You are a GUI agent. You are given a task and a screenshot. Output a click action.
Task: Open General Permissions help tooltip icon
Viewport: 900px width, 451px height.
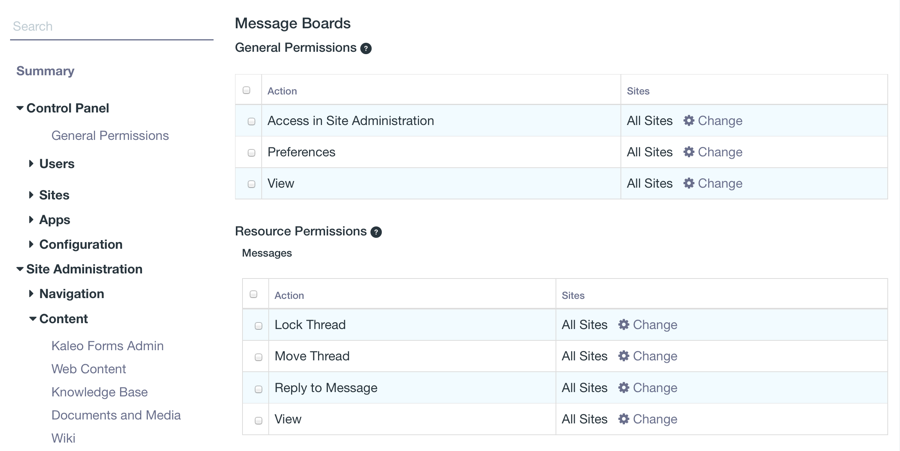click(366, 49)
